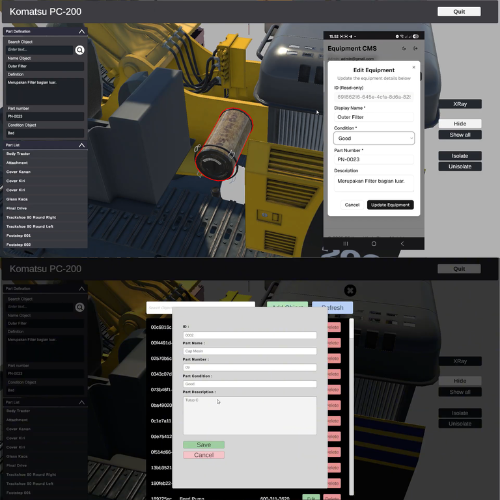
Task: Click the Enter text search field in the bright panel
Action: point(39,50)
